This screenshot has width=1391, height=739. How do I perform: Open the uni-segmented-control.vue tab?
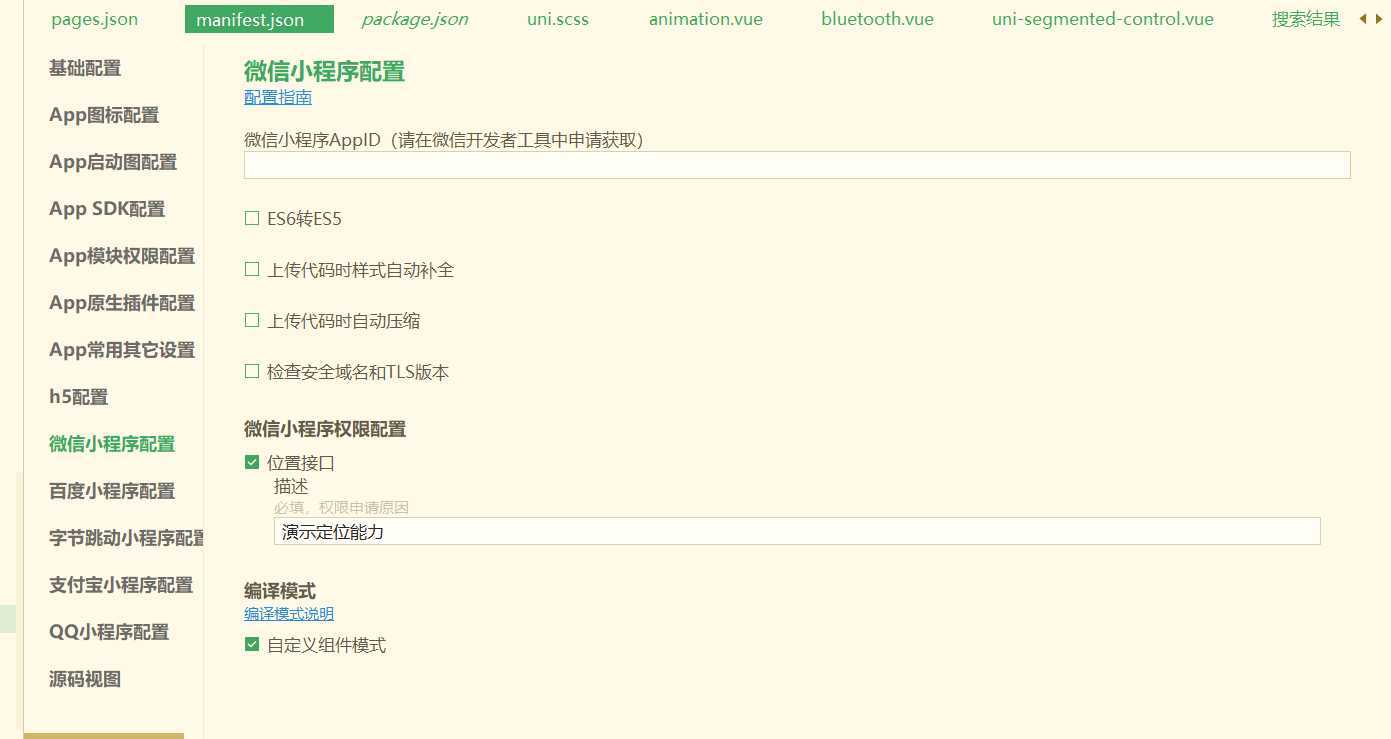coord(1103,19)
